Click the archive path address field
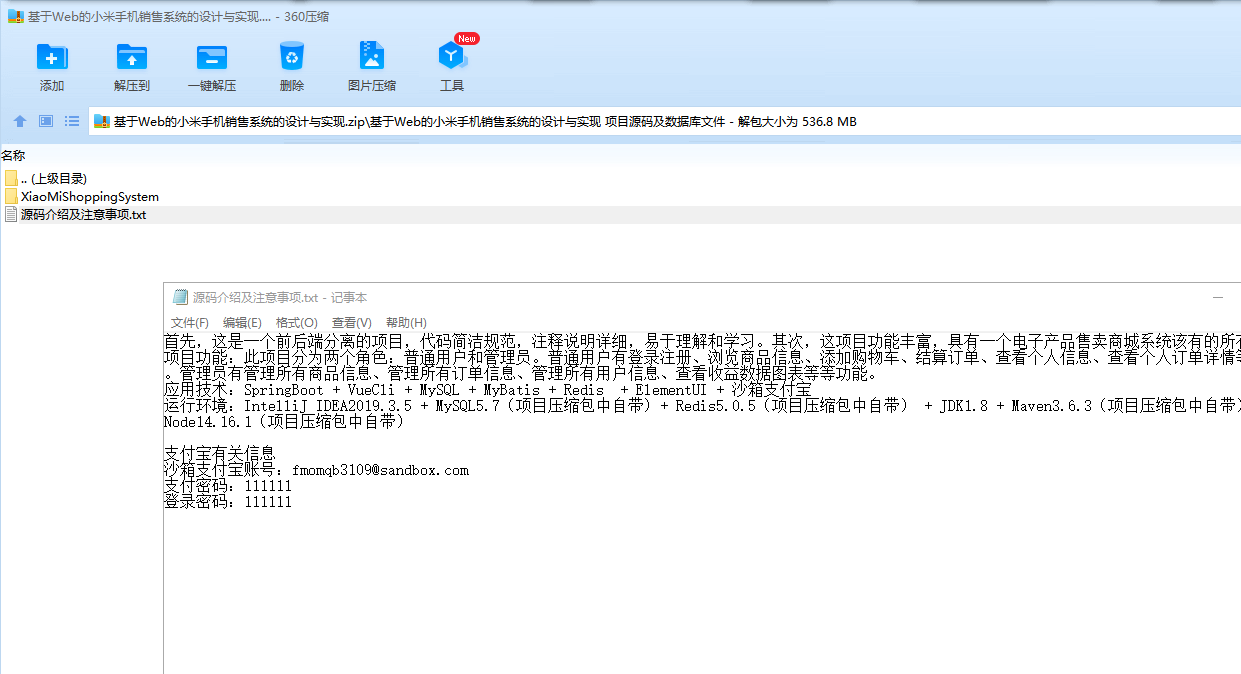The image size is (1241, 674). coord(664,122)
